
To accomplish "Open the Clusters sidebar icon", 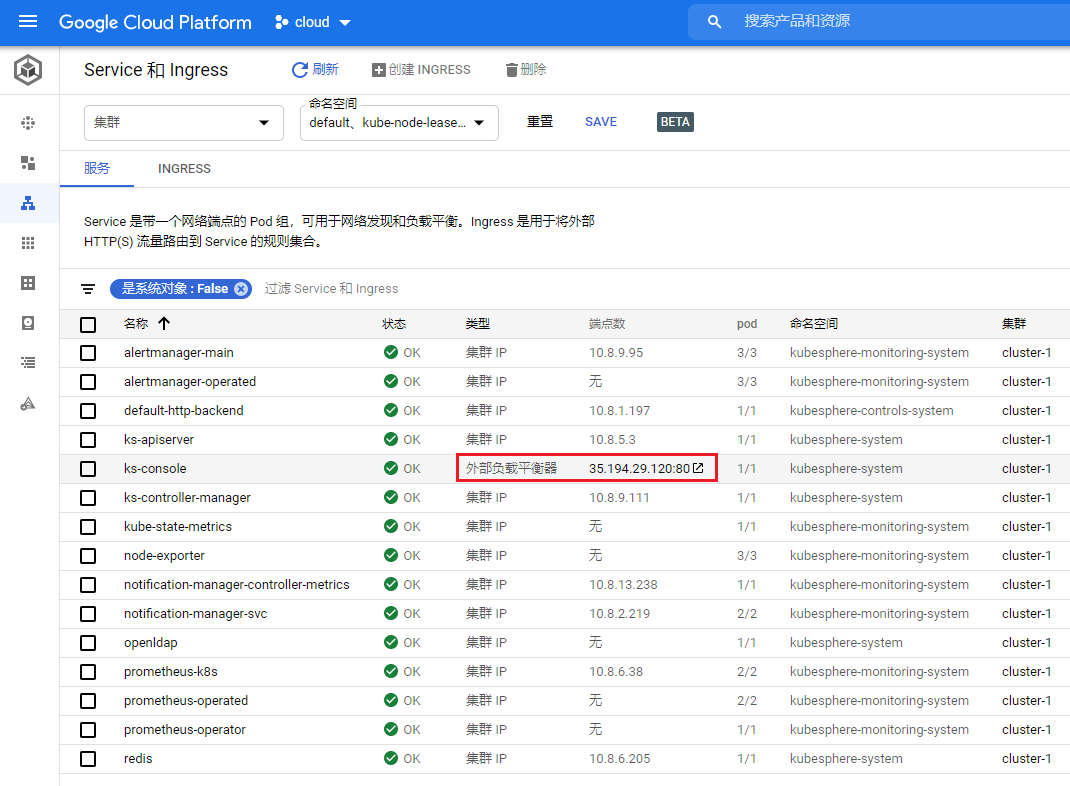I will [x=28, y=123].
